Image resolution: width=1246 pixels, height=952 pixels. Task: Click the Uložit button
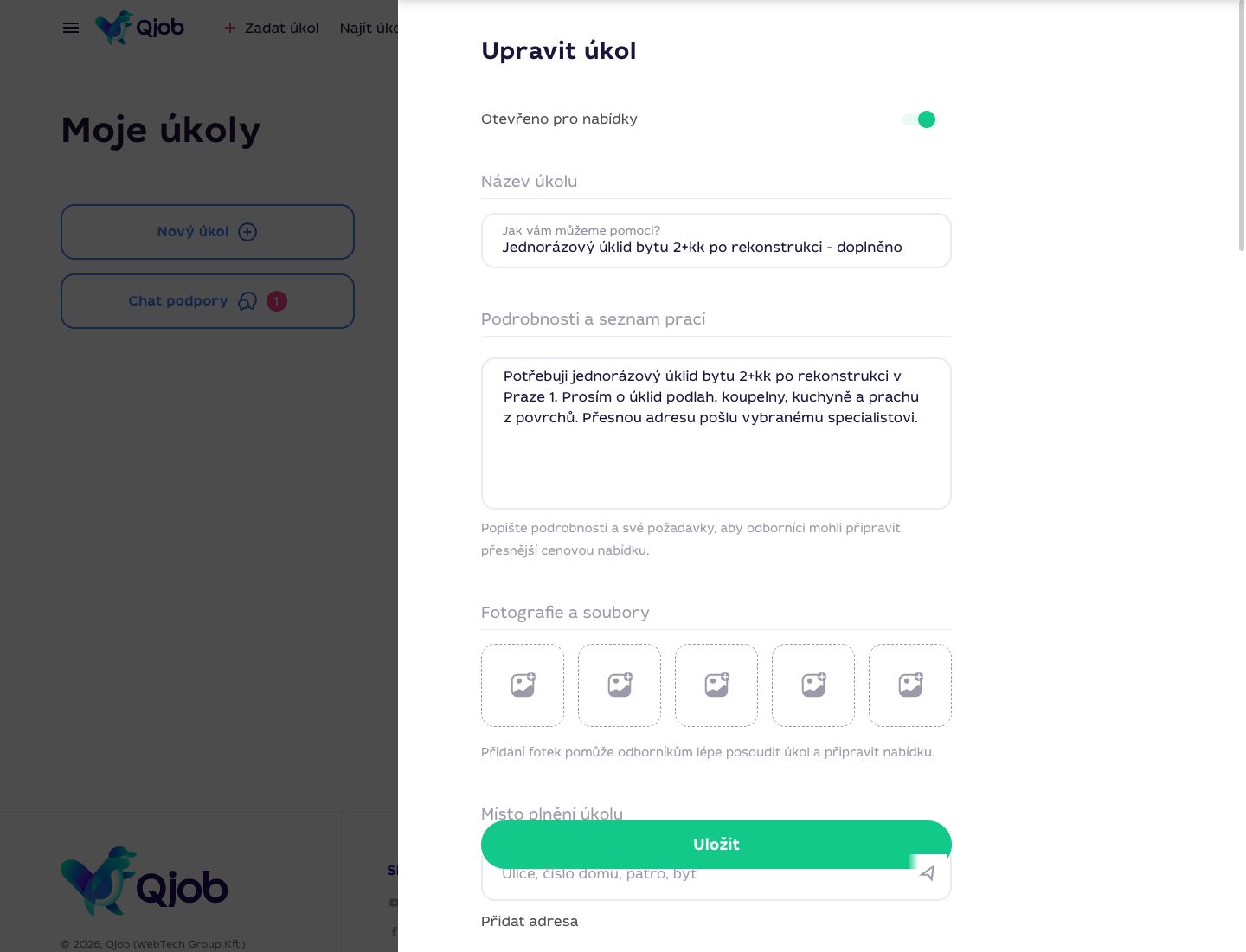coord(716,845)
